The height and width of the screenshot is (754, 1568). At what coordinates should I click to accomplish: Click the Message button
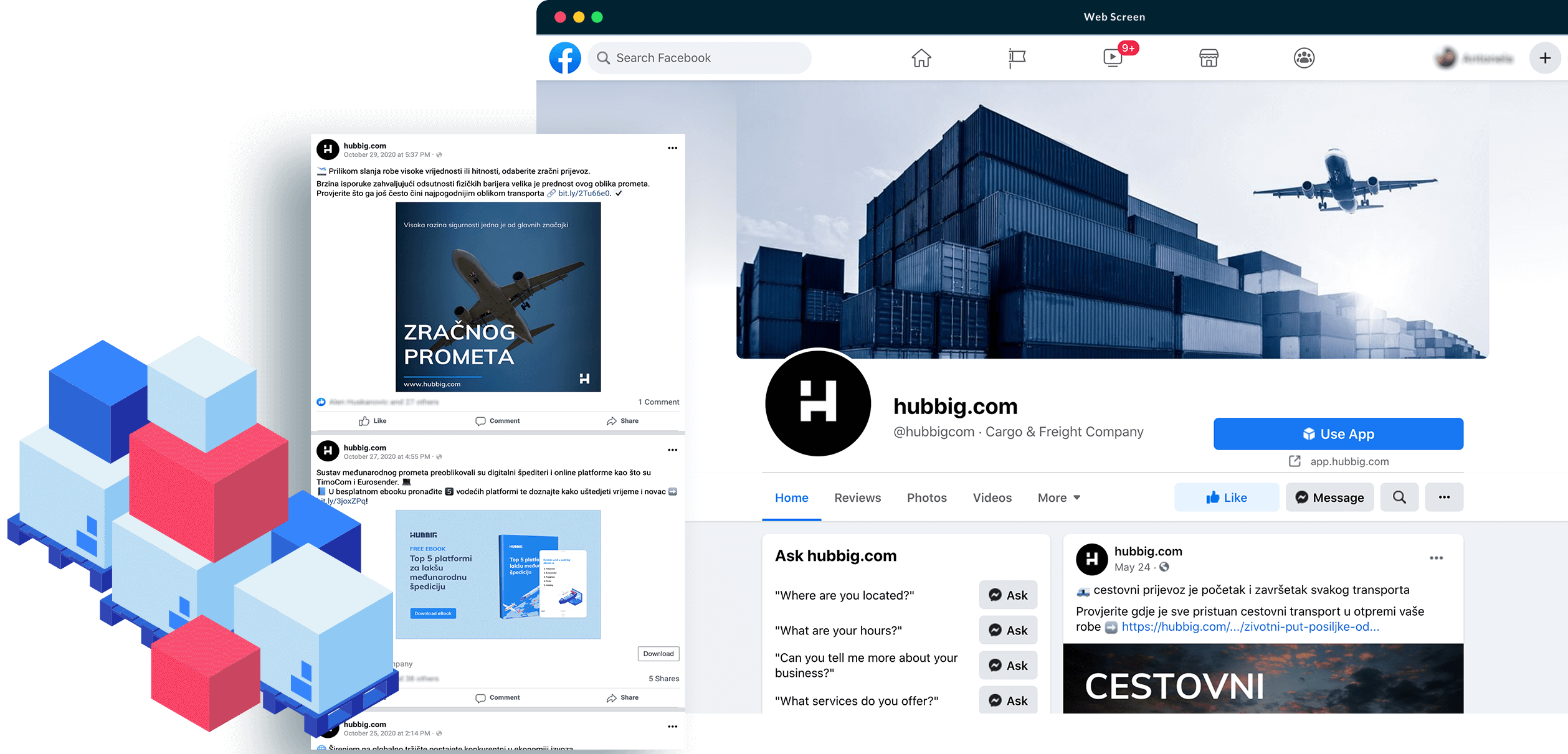click(1330, 497)
